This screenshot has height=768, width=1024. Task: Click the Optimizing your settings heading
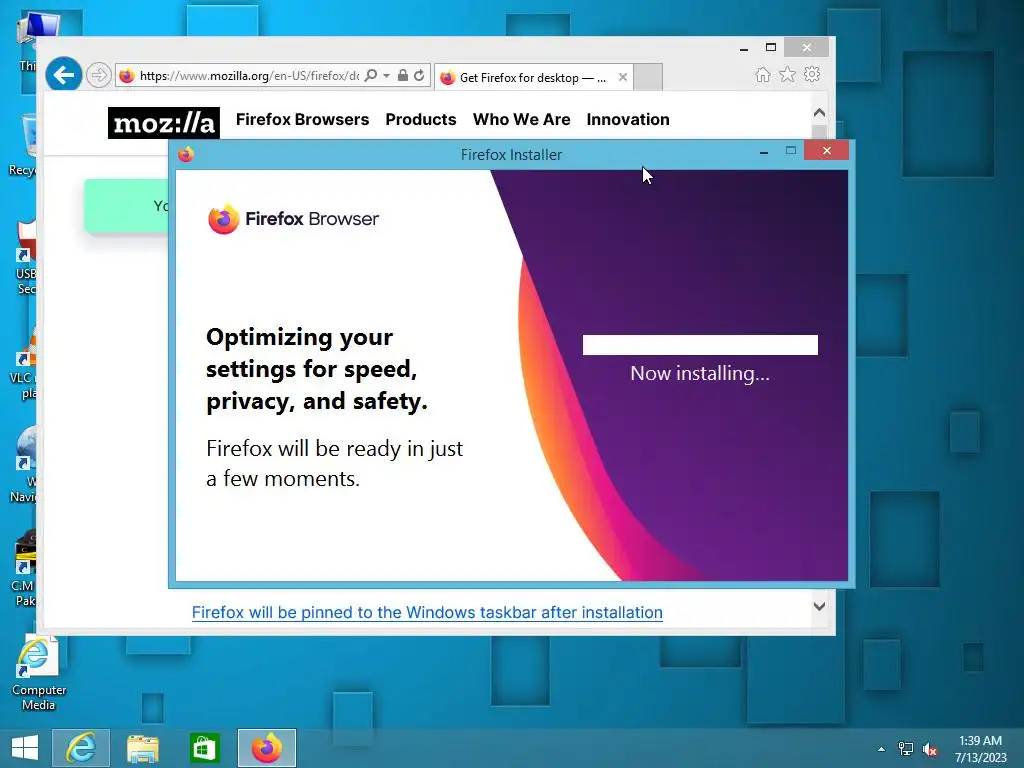pos(317,369)
